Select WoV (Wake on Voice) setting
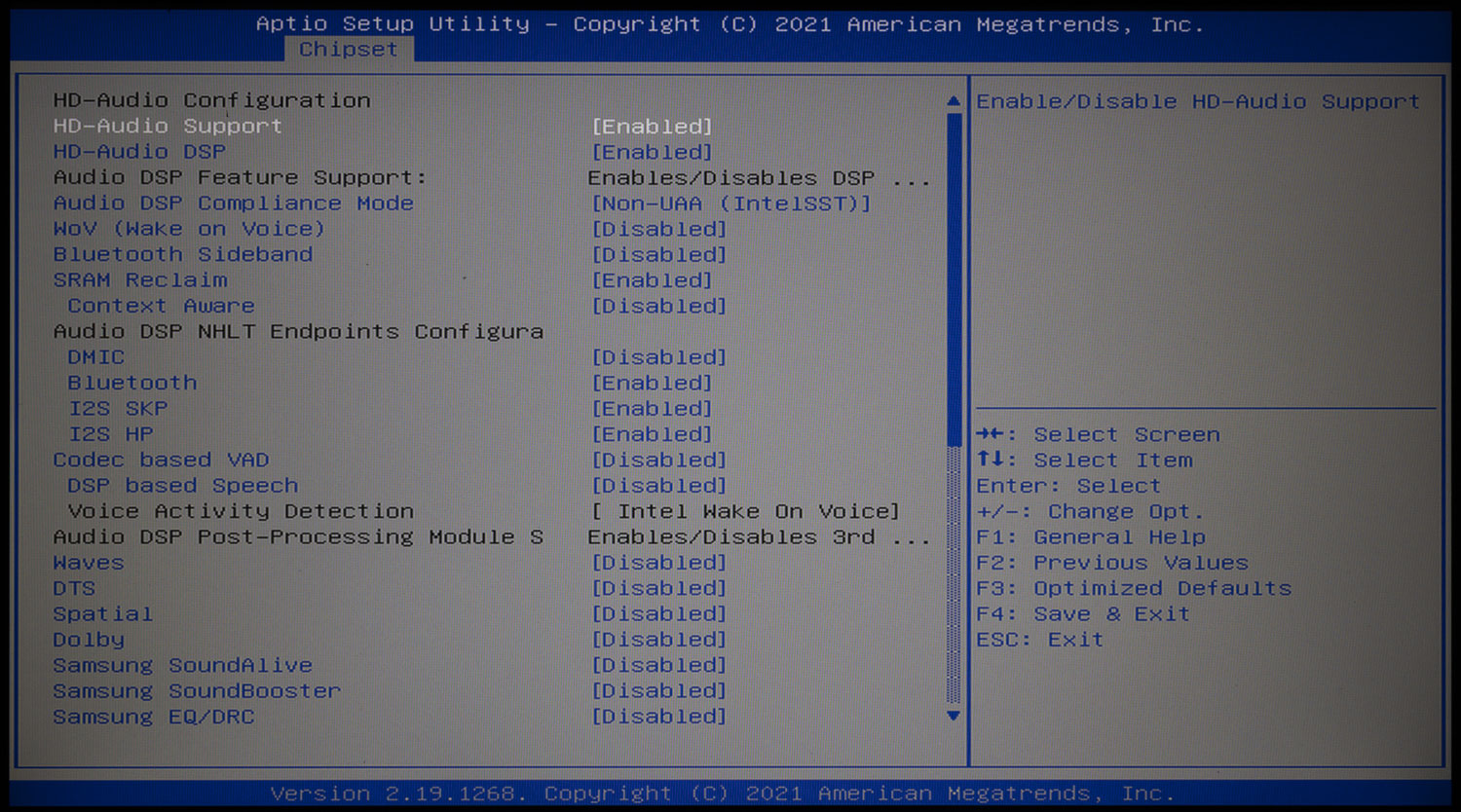The height and width of the screenshot is (812, 1461). (x=189, y=229)
